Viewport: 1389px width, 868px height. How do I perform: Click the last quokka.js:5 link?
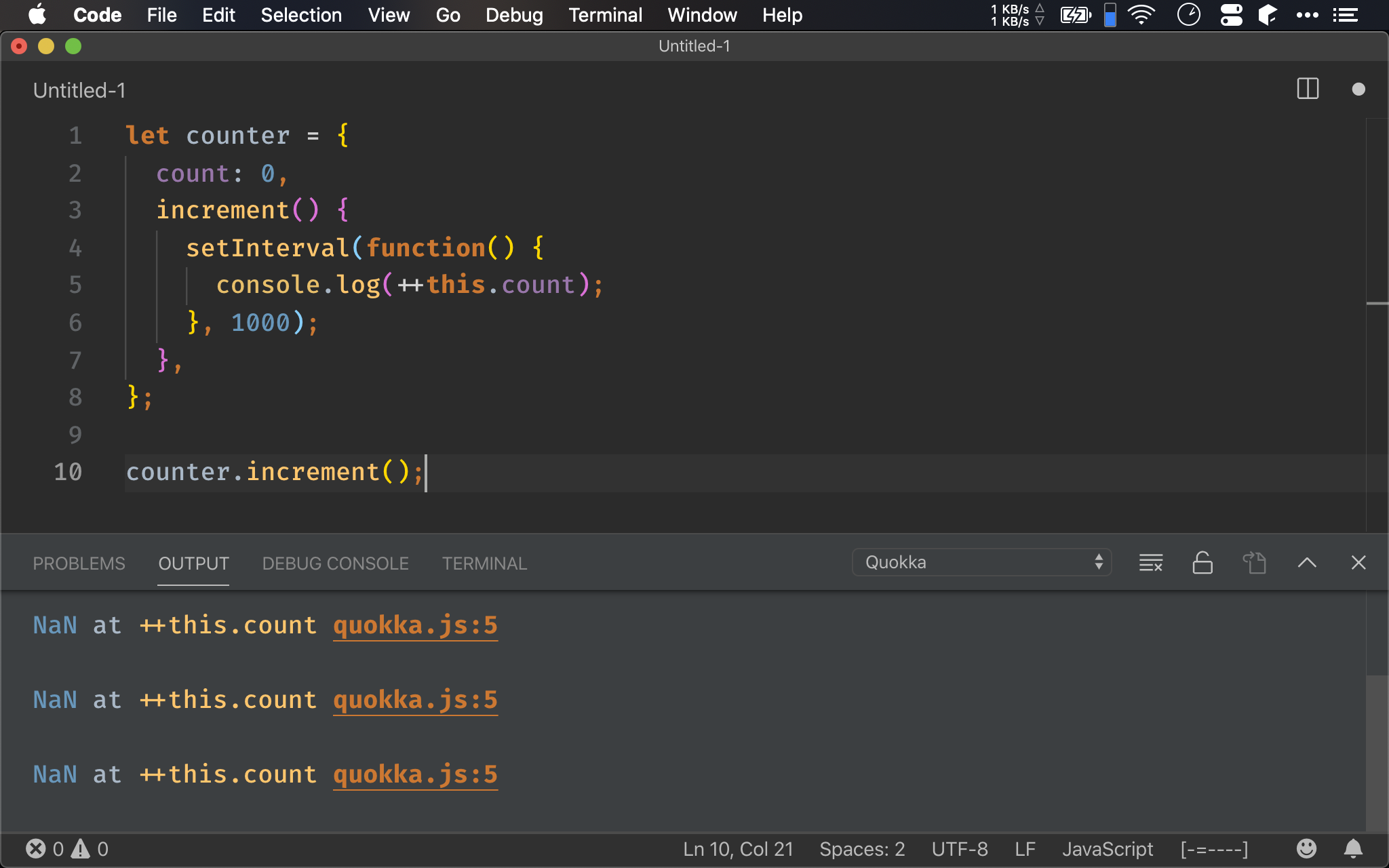(x=415, y=774)
